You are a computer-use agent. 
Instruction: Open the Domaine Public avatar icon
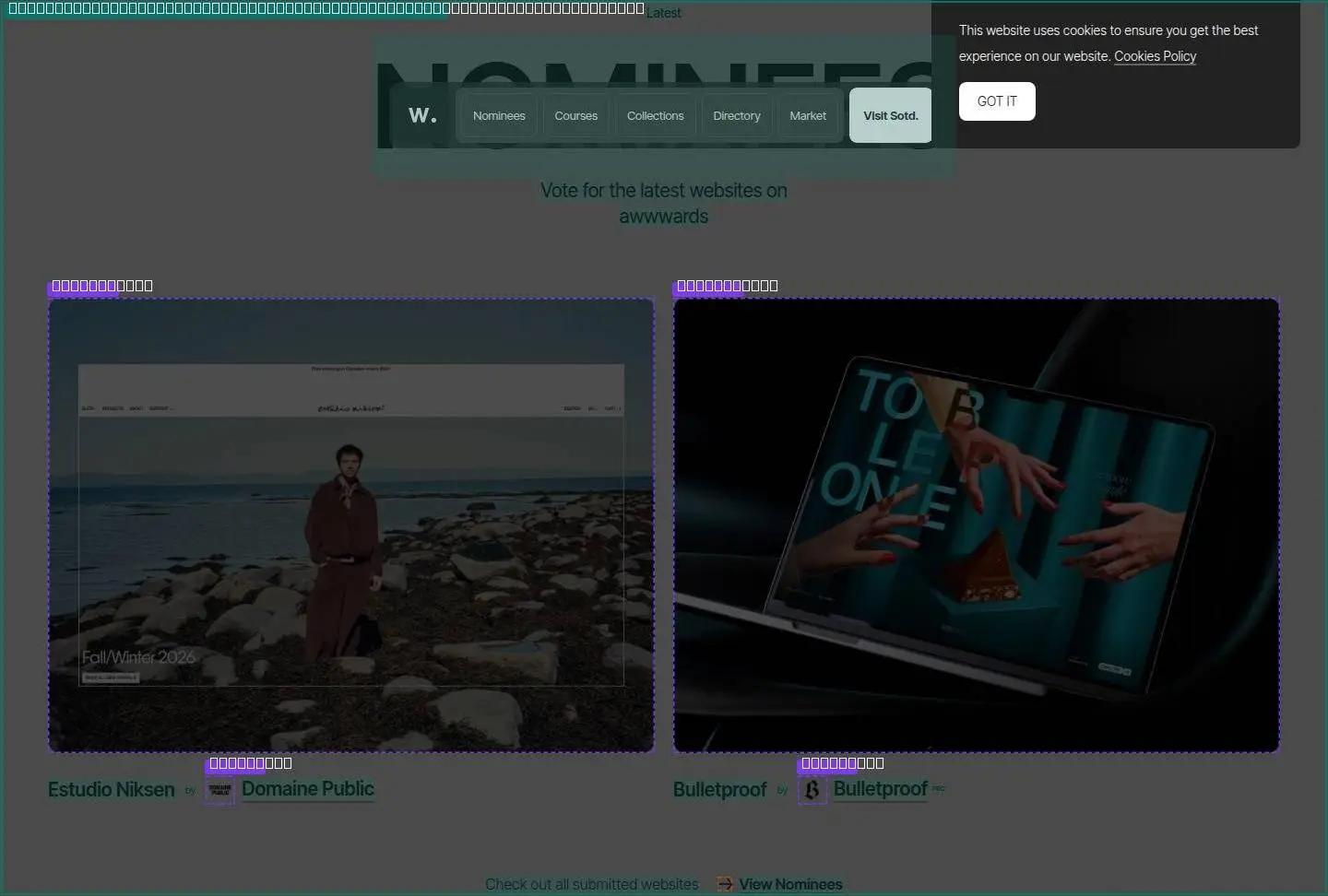pyautogui.click(x=219, y=790)
